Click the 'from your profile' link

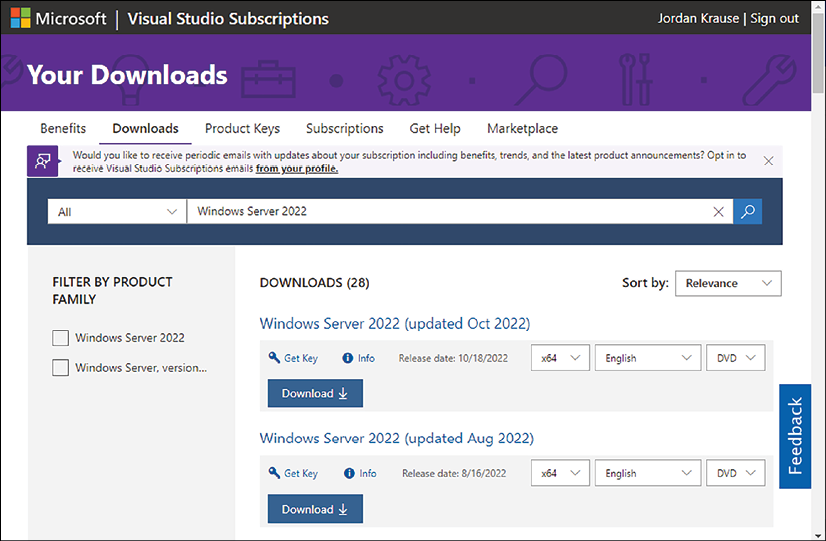297,169
